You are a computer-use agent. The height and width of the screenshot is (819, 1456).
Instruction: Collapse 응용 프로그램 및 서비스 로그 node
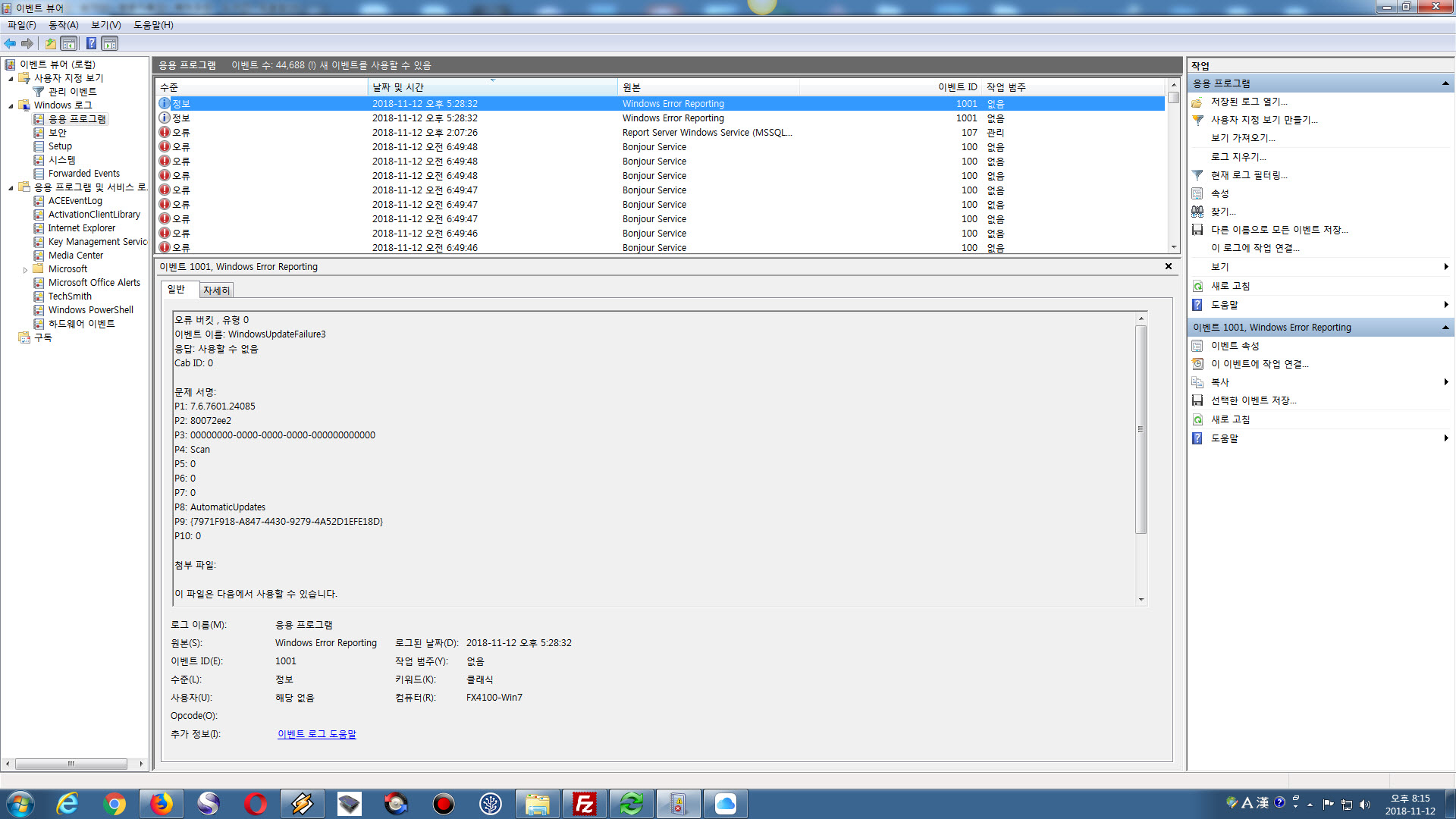coord(11,188)
